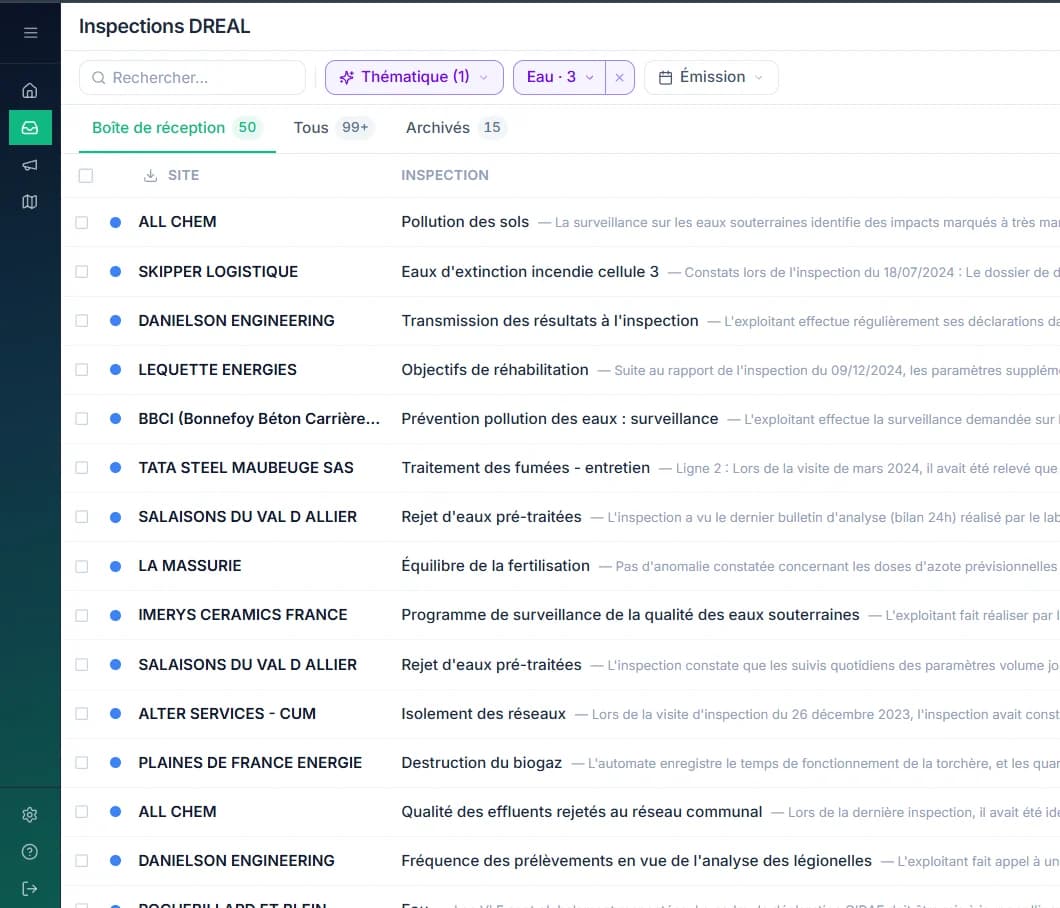Open settings gear in sidebar
This screenshot has height=908, width=1060.
[x=30, y=815]
